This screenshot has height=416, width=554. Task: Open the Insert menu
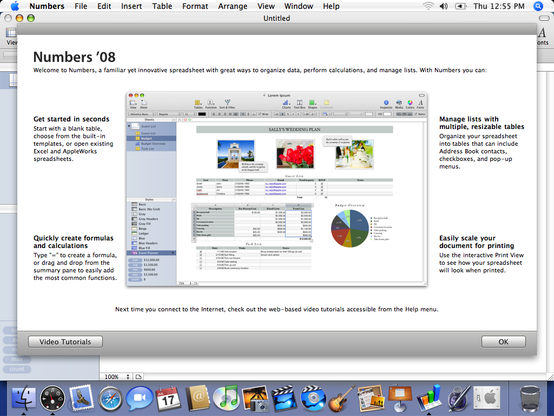tap(131, 6)
